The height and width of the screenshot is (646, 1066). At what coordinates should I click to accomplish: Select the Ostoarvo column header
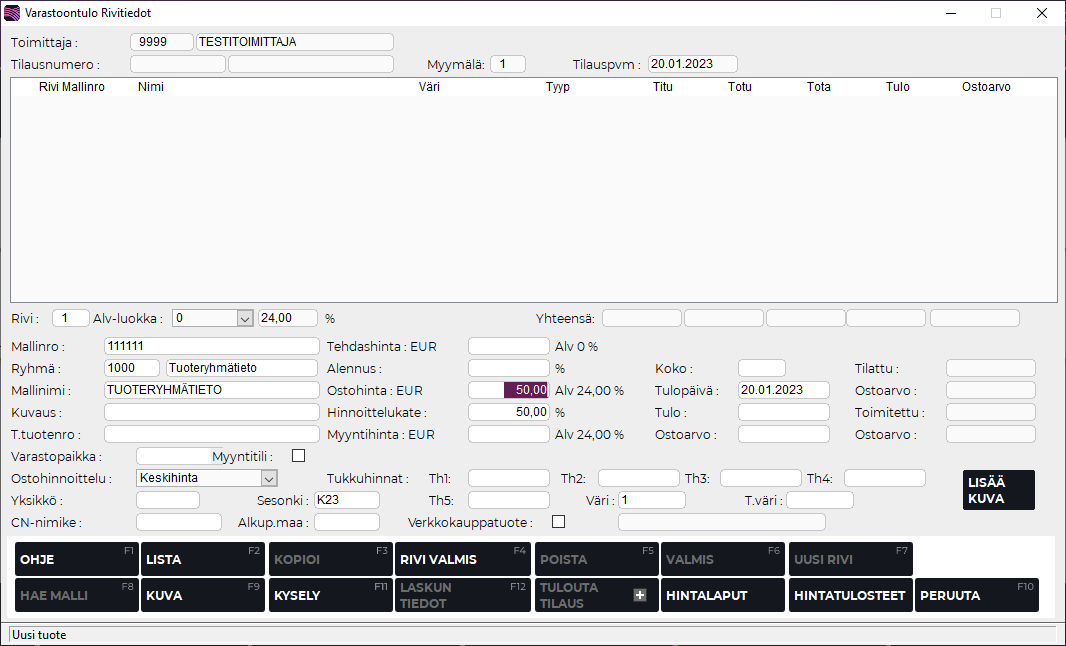(986, 87)
